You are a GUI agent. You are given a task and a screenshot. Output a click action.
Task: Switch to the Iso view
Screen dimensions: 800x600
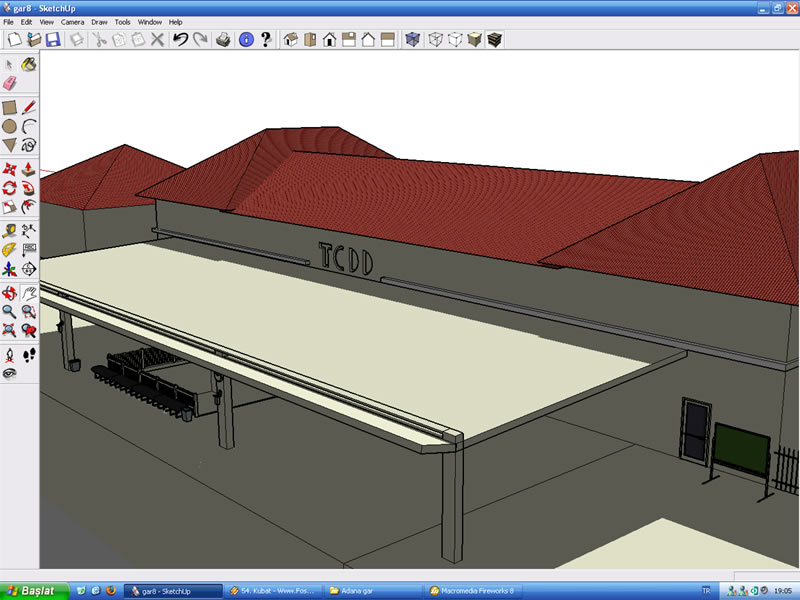coord(290,39)
